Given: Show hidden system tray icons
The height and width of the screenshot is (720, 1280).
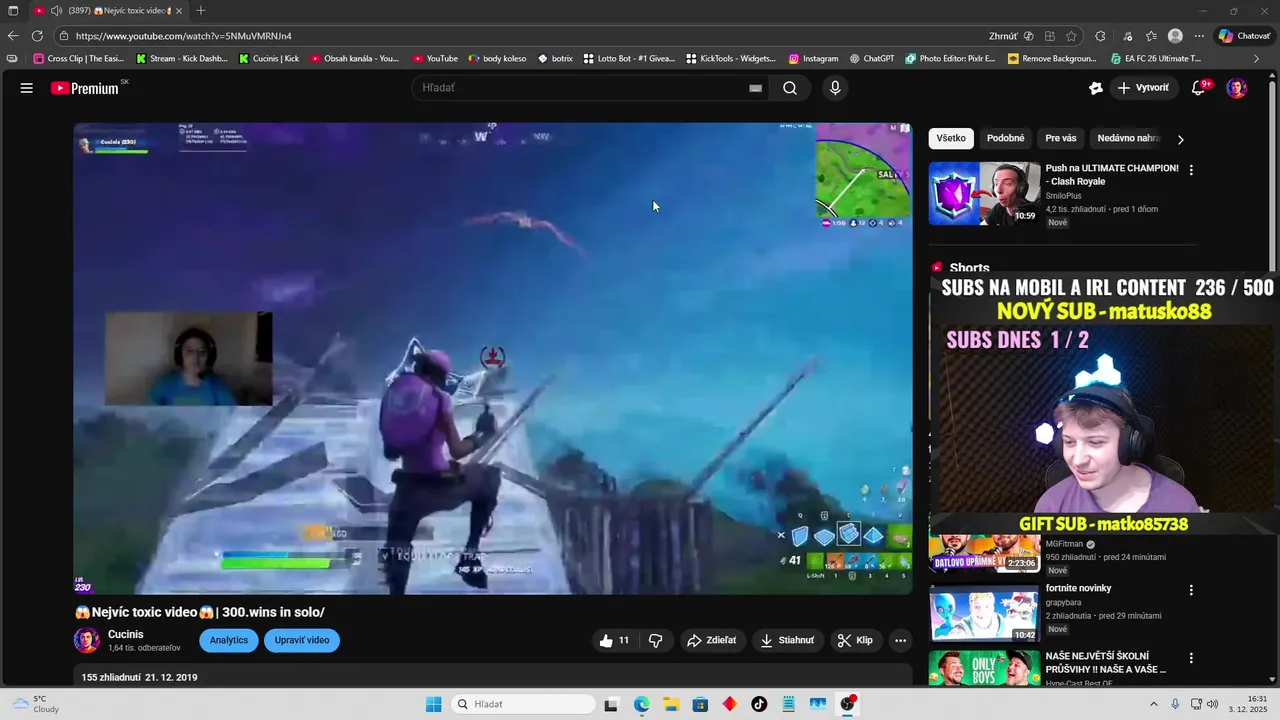Looking at the screenshot, I should click(1153, 704).
